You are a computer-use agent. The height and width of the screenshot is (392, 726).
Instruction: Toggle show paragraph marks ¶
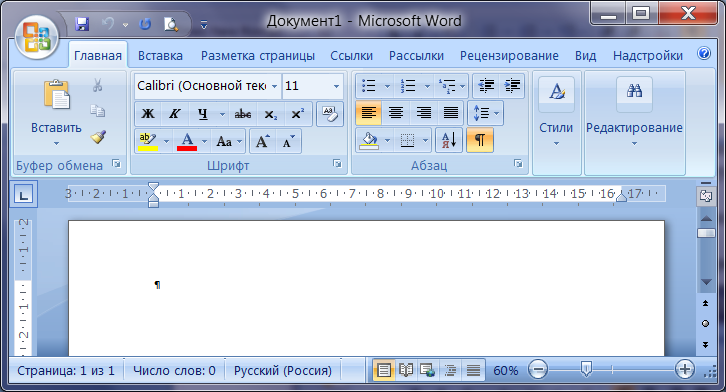pos(480,140)
